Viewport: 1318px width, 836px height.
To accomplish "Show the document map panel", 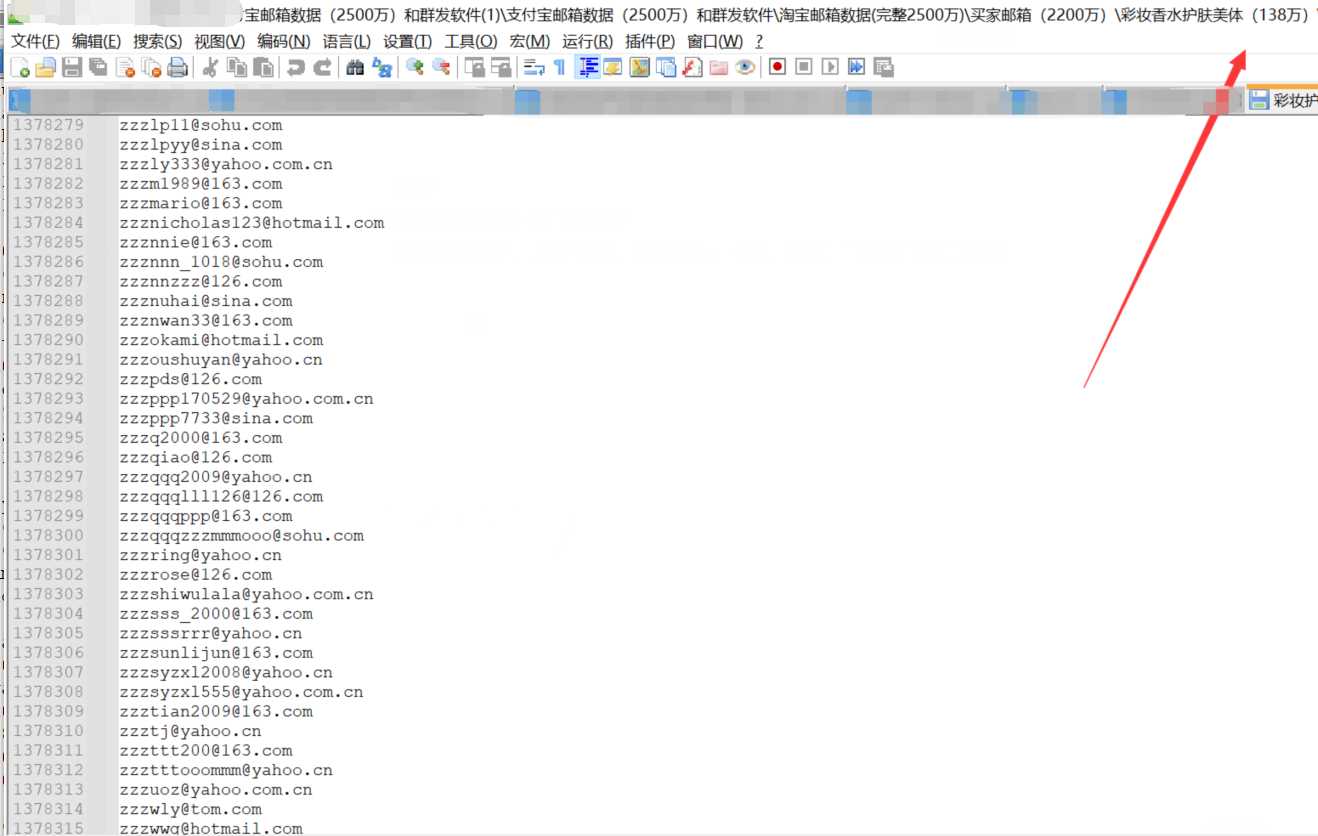I will [x=640, y=67].
